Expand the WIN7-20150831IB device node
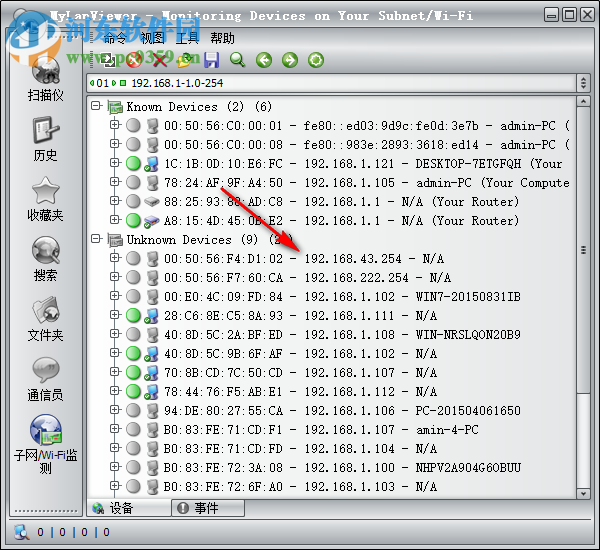 click(114, 295)
